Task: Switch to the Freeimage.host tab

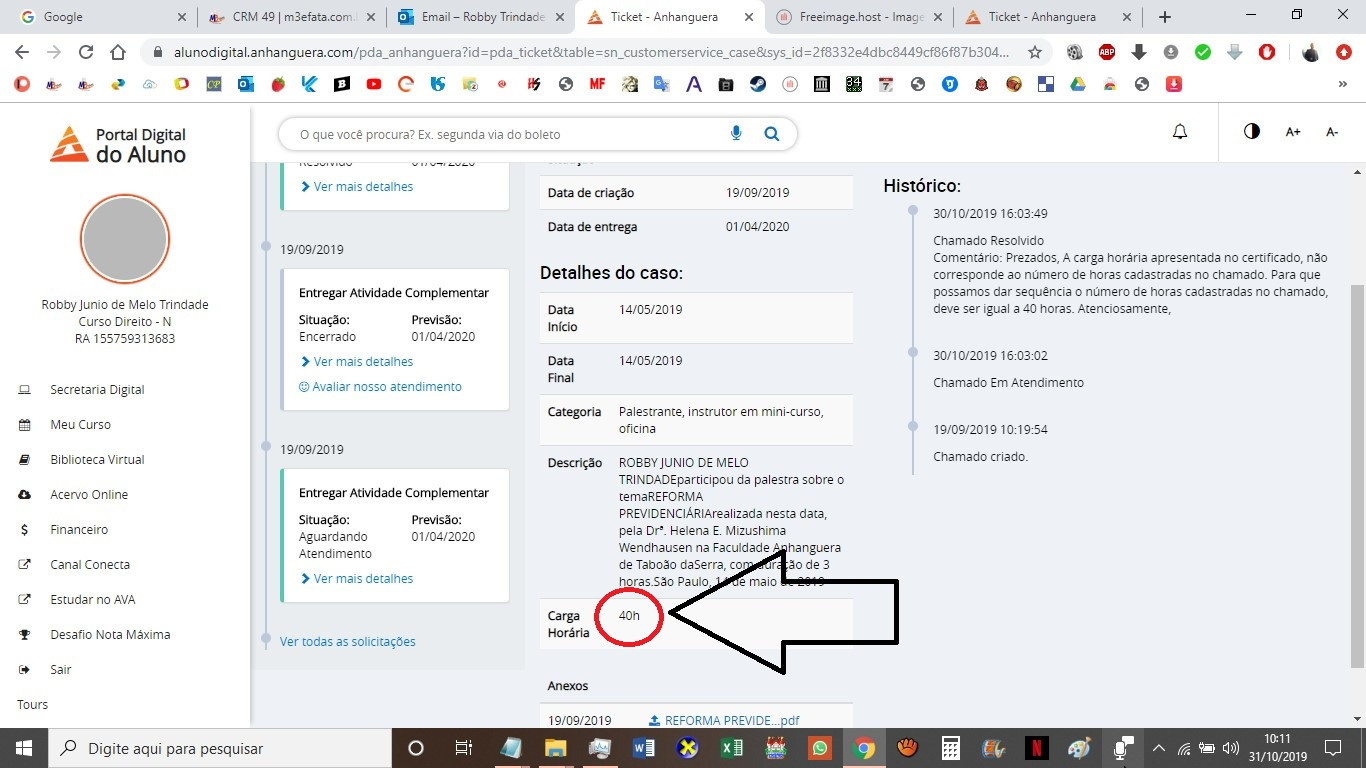Action: tap(858, 17)
